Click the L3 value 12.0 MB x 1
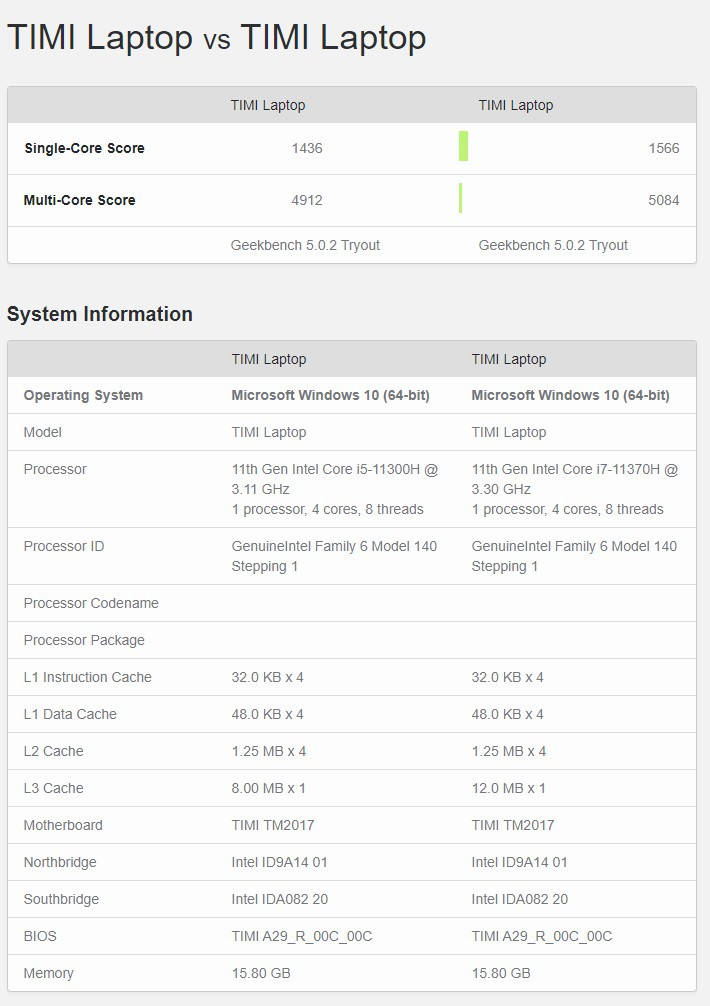The width and height of the screenshot is (710, 1006). coord(509,788)
